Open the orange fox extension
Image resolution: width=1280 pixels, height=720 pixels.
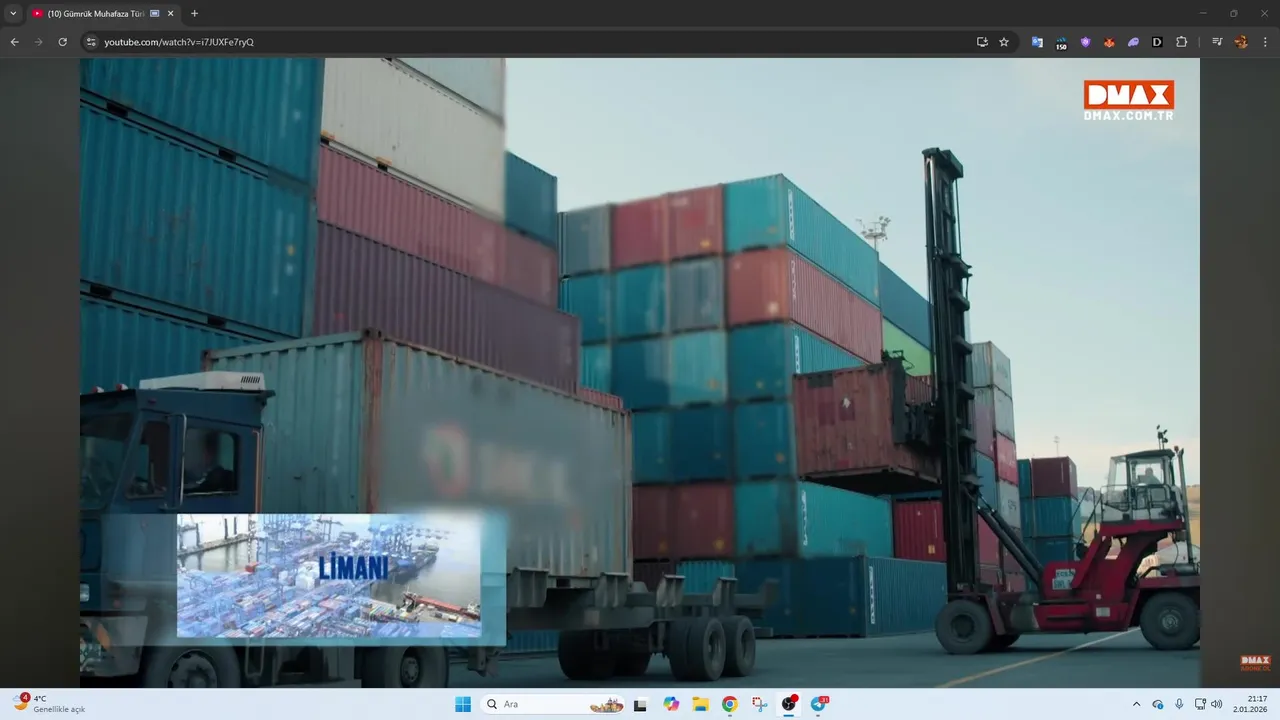(1109, 42)
